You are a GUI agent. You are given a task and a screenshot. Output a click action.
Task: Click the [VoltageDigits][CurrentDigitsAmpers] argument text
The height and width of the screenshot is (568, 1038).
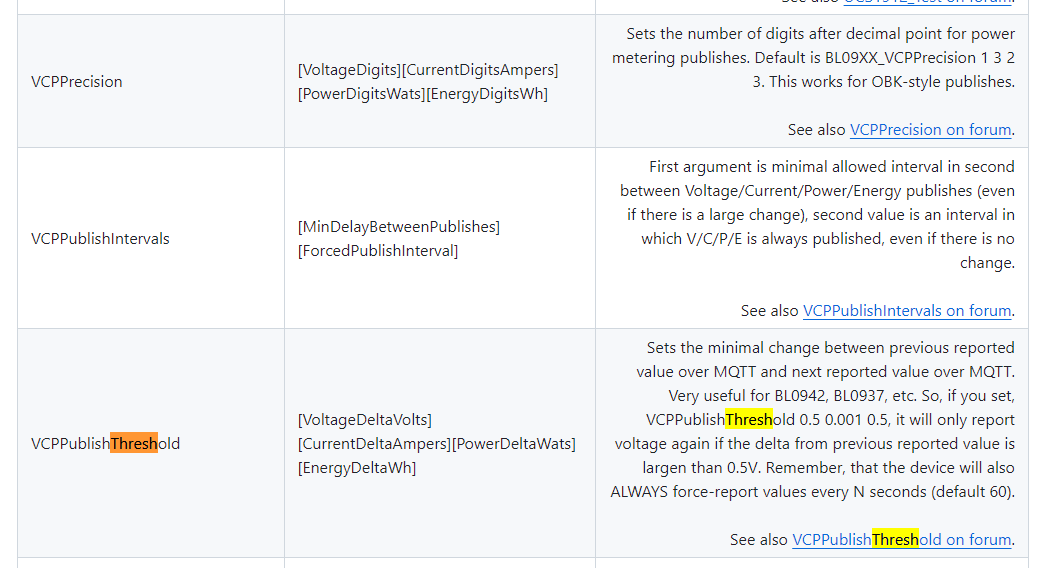428,70
